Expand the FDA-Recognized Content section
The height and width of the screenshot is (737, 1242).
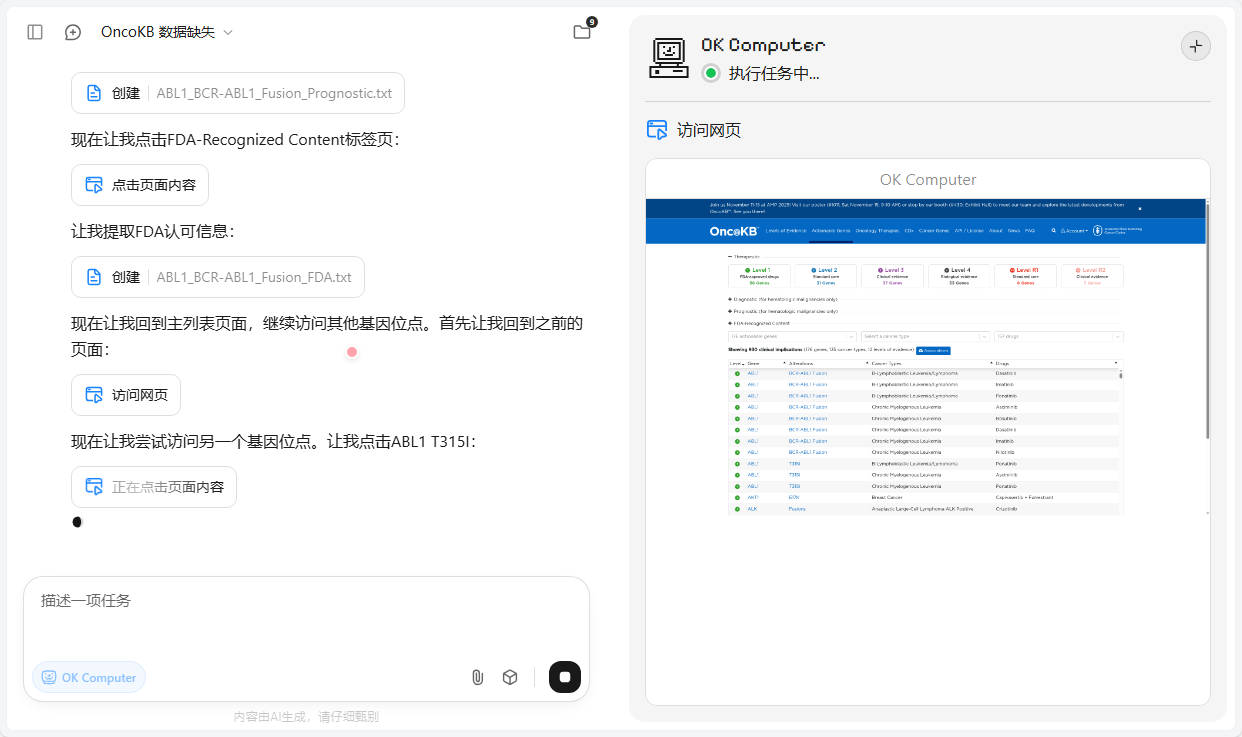[x=759, y=323]
